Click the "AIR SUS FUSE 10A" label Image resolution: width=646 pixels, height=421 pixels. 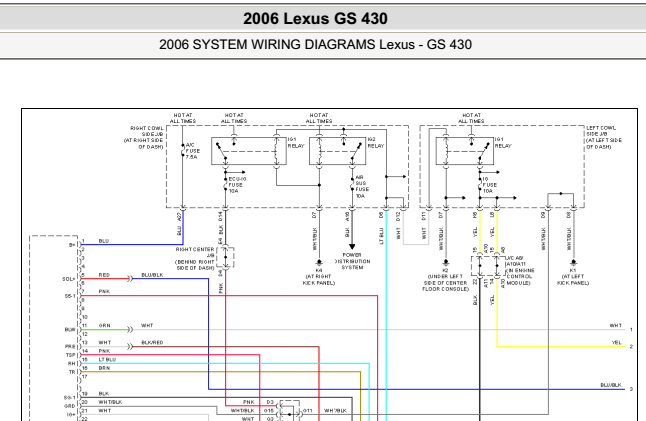coord(362,187)
